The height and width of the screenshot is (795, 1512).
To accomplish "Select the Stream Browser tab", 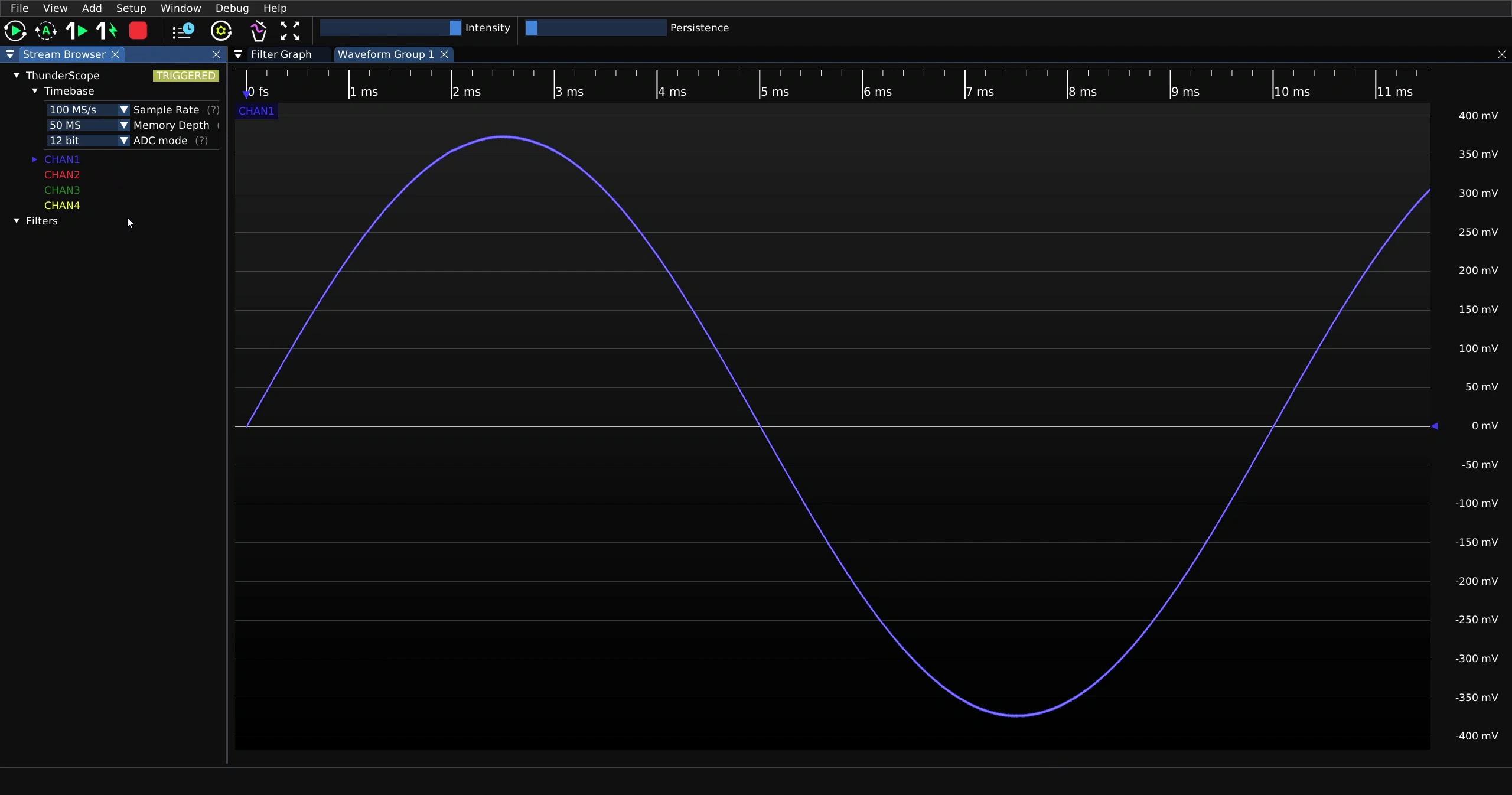I will (x=64, y=54).
